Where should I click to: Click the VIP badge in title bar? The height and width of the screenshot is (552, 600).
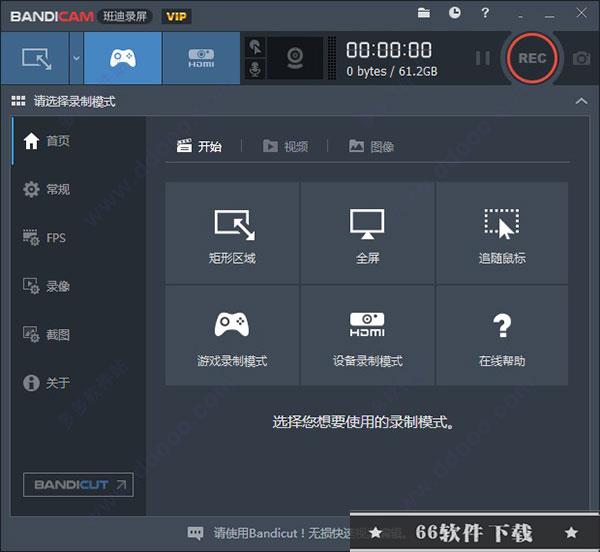click(176, 16)
